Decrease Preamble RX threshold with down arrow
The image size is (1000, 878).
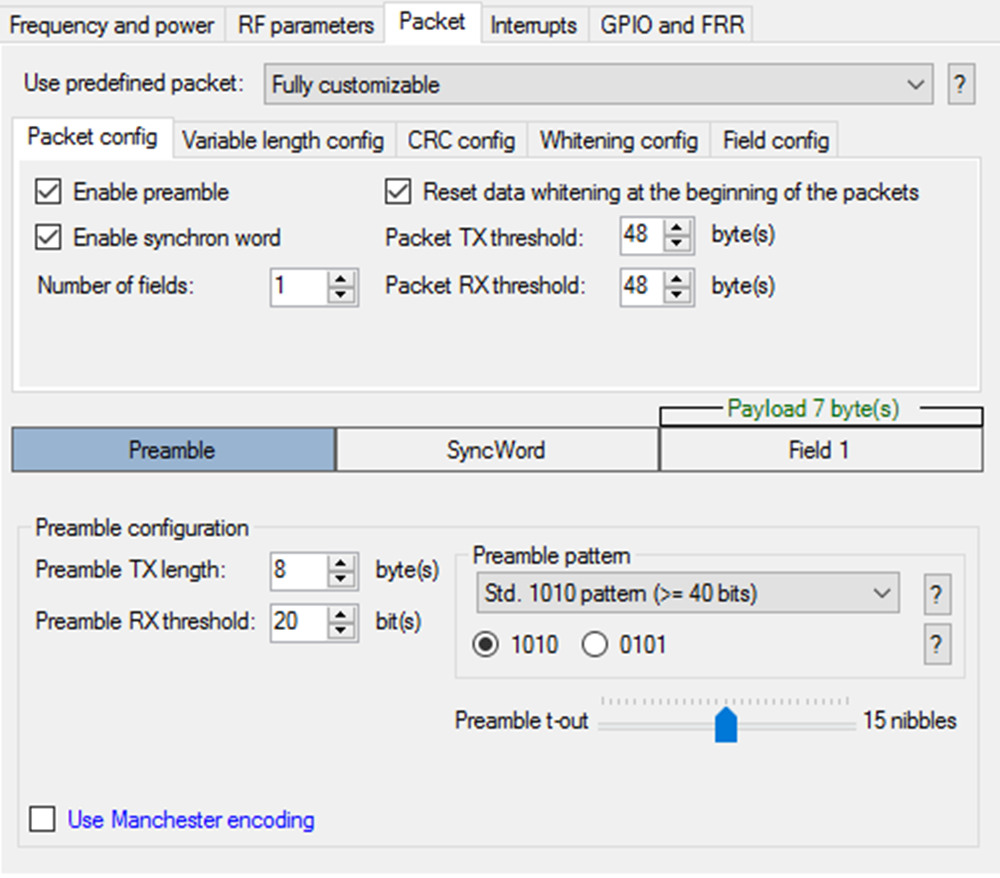click(x=342, y=629)
